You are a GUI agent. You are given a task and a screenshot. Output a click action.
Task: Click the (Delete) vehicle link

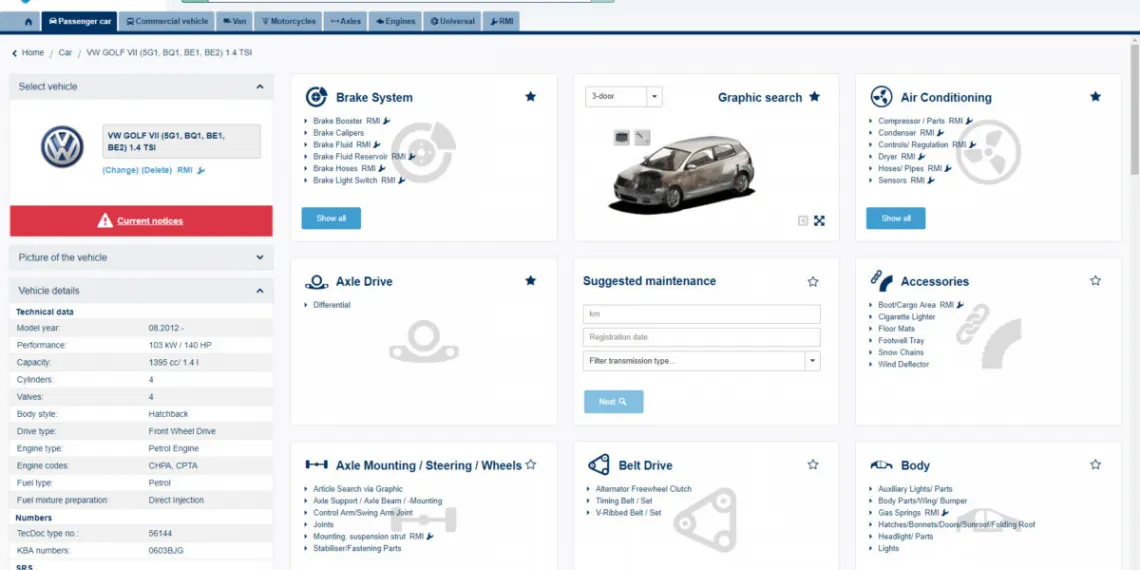[156, 170]
